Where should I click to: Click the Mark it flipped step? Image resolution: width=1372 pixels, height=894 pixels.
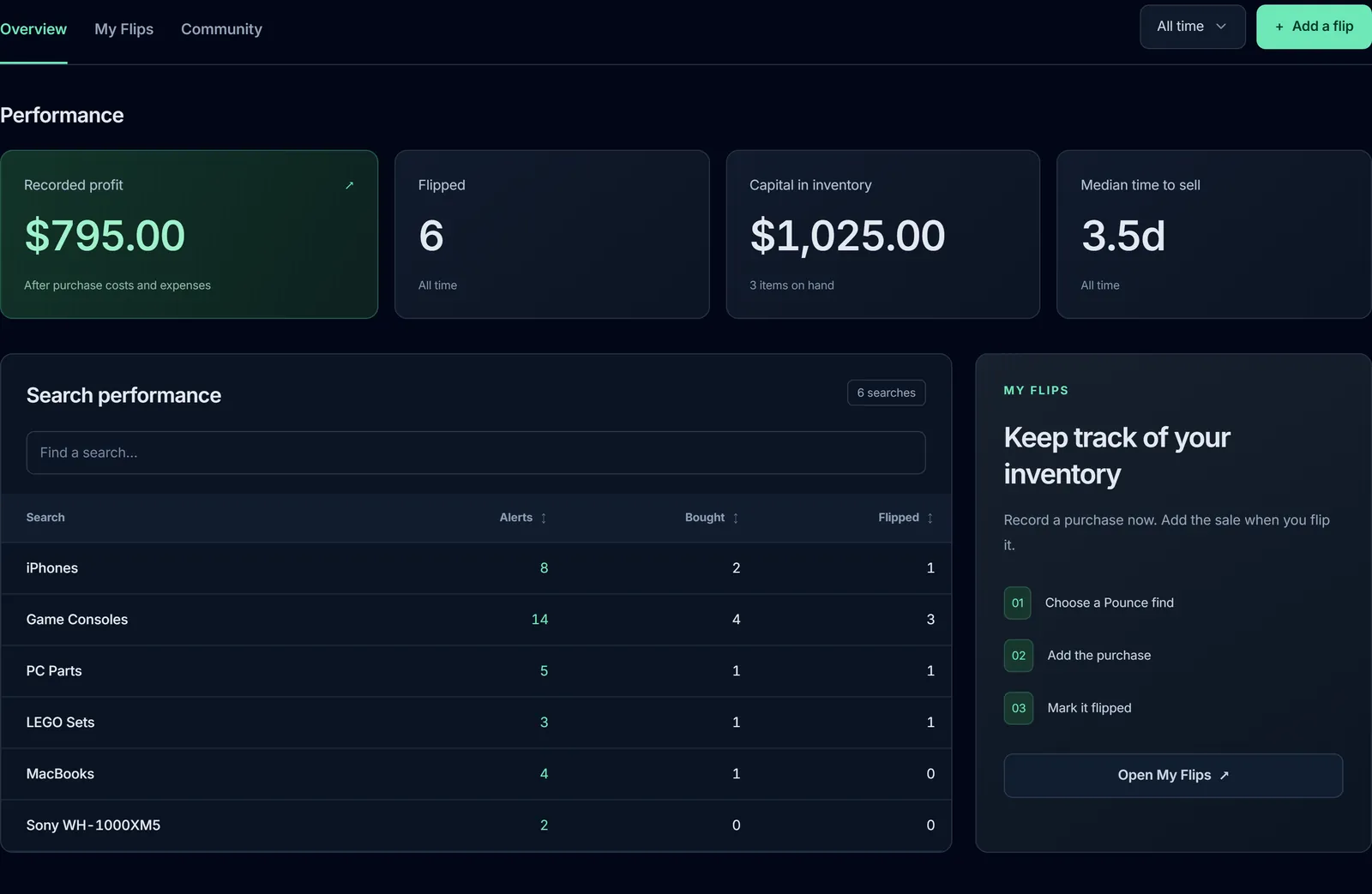1089,708
